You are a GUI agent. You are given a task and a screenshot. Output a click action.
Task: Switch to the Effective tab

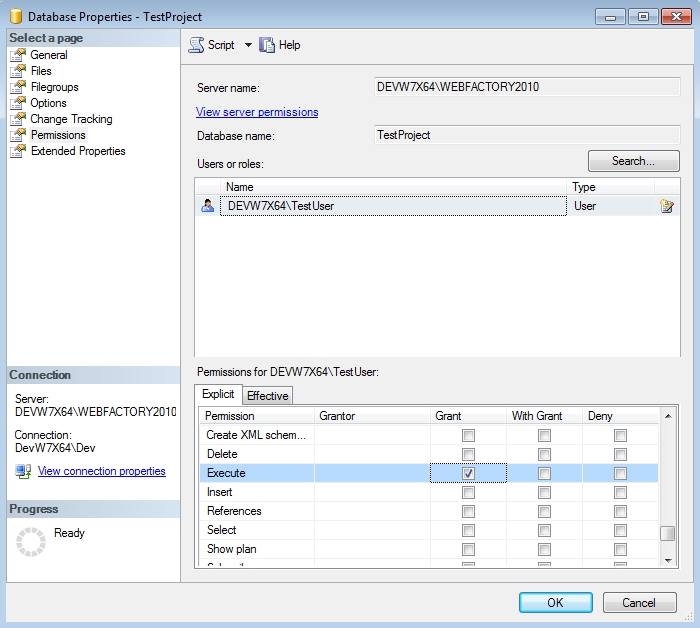[x=268, y=396]
